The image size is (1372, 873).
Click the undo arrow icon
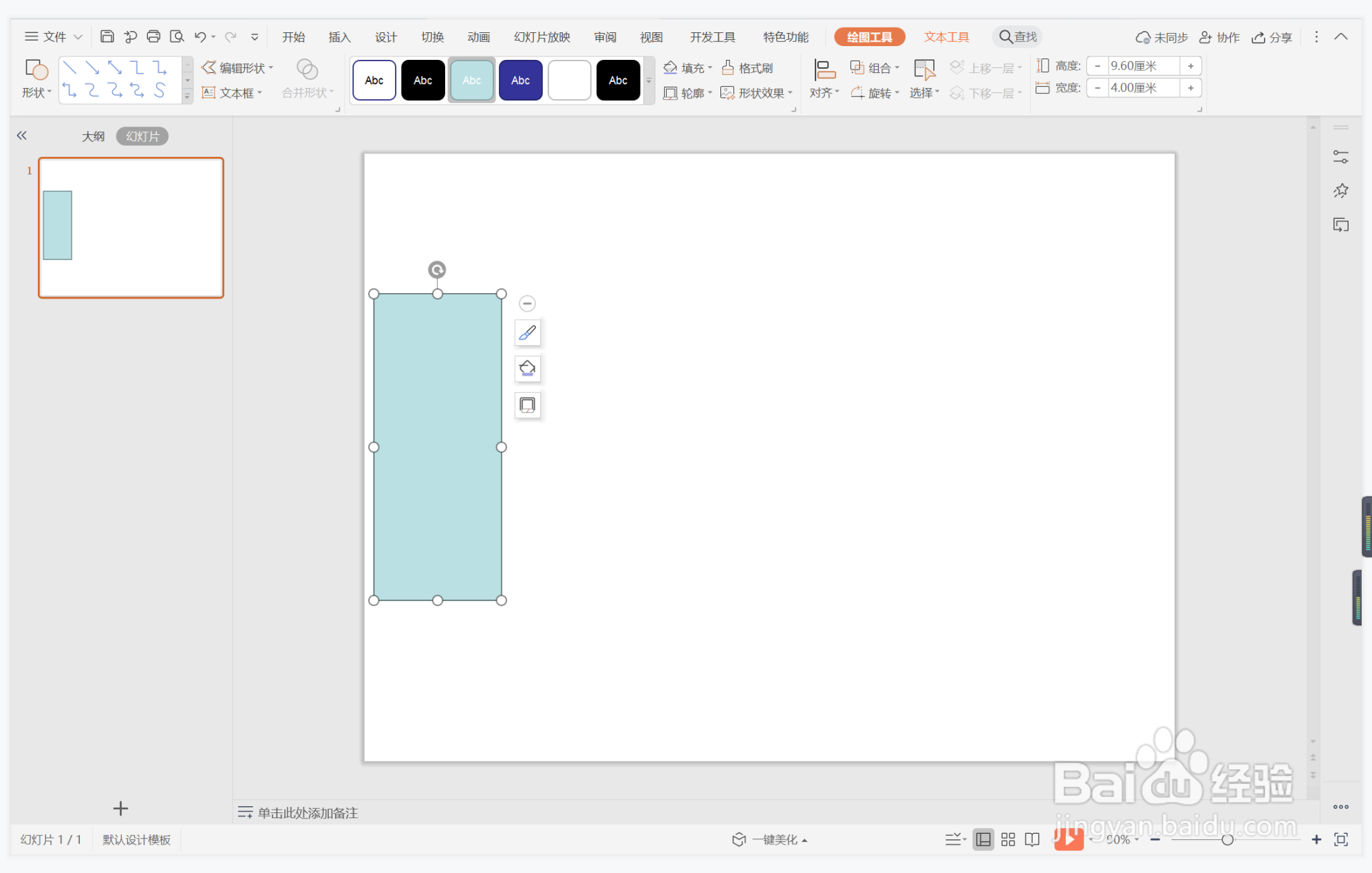click(200, 36)
